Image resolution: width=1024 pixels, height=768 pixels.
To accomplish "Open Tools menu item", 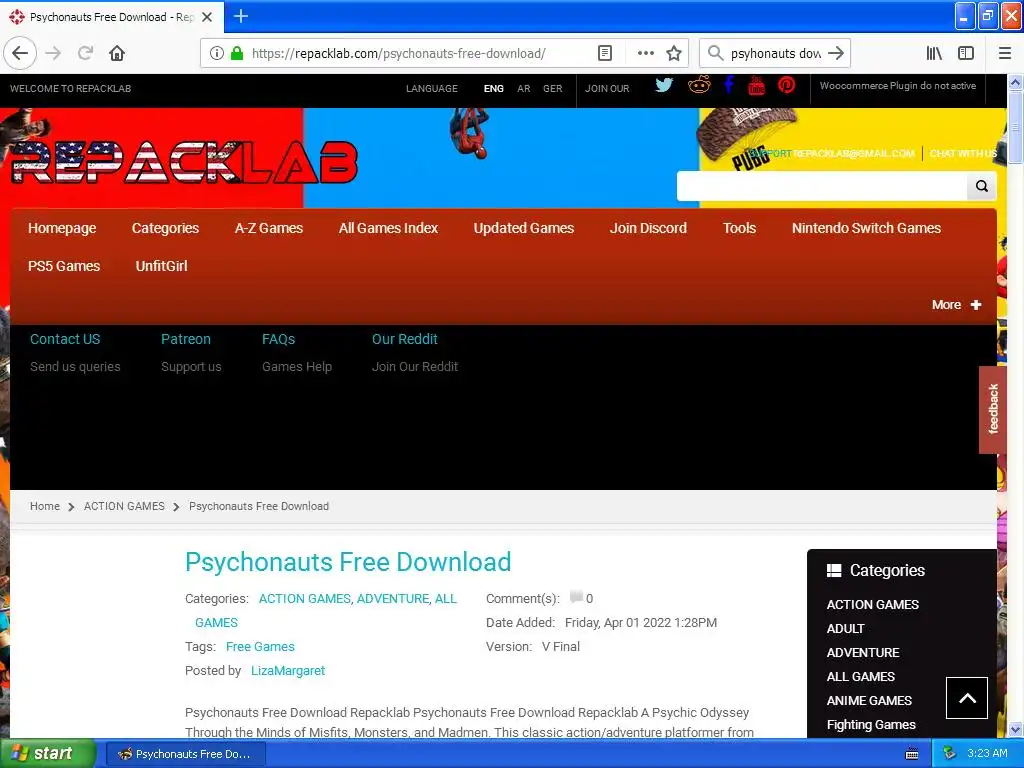I will point(739,228).
